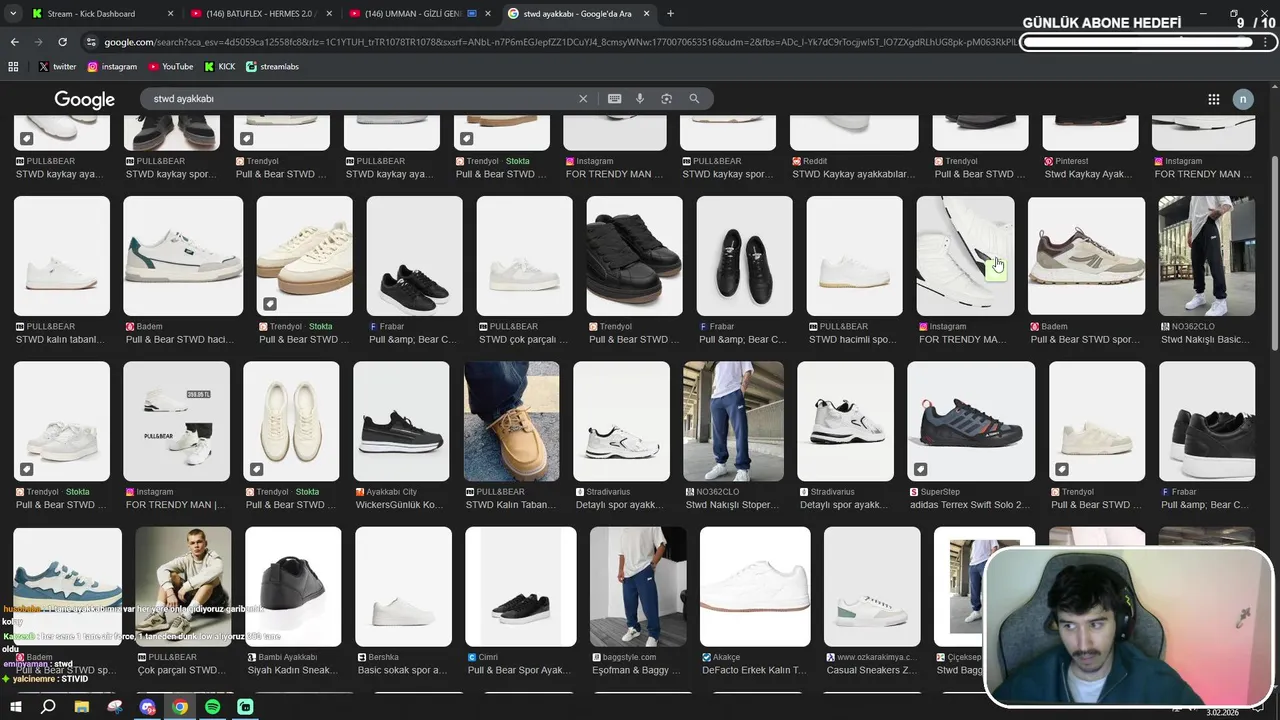Open the KICK bookmark
The height and width of the screenshot is (720, 1280).
coord(220,66)
